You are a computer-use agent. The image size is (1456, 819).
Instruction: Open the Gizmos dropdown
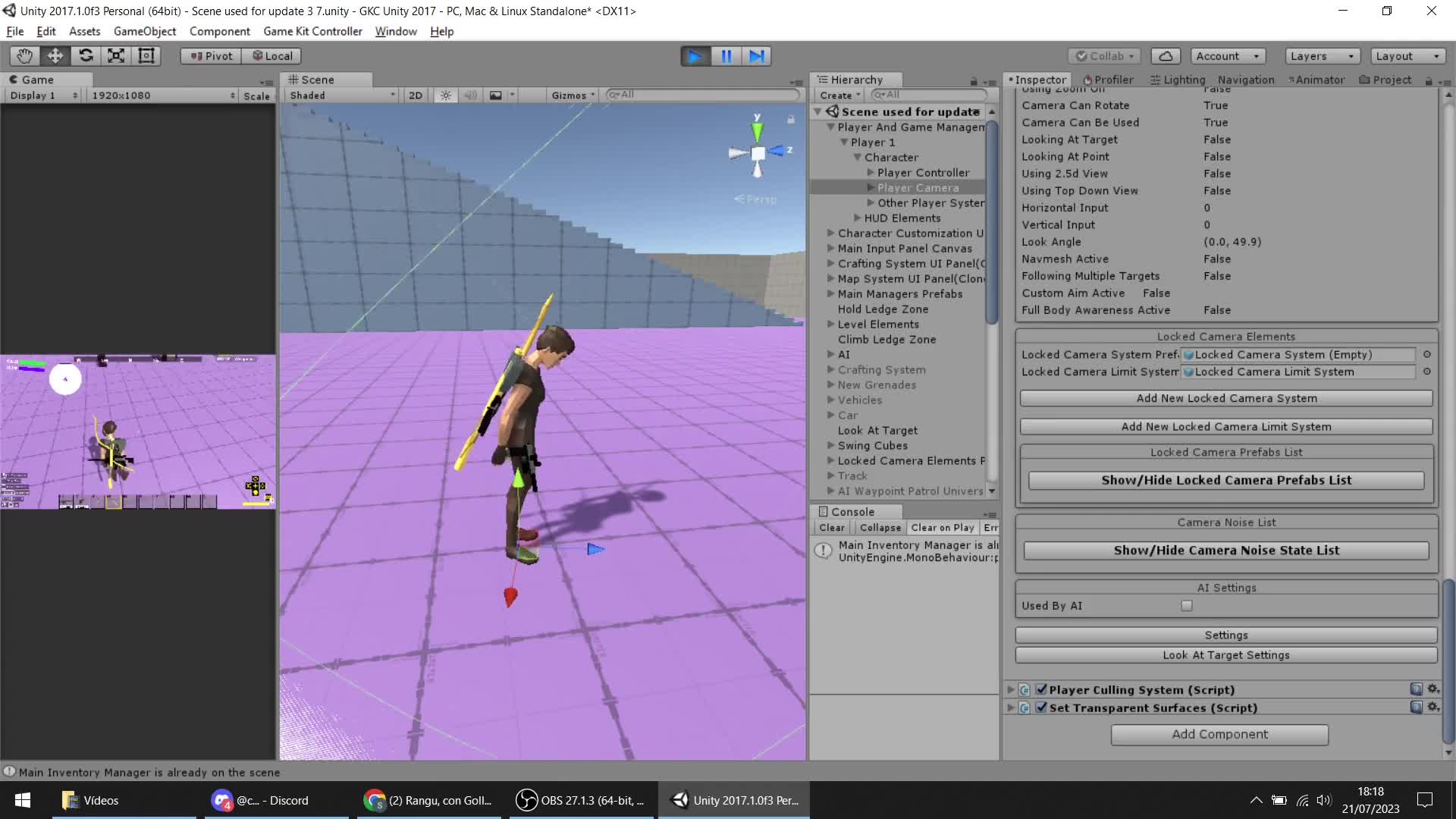pyautogui.click(x=573, y=96)
